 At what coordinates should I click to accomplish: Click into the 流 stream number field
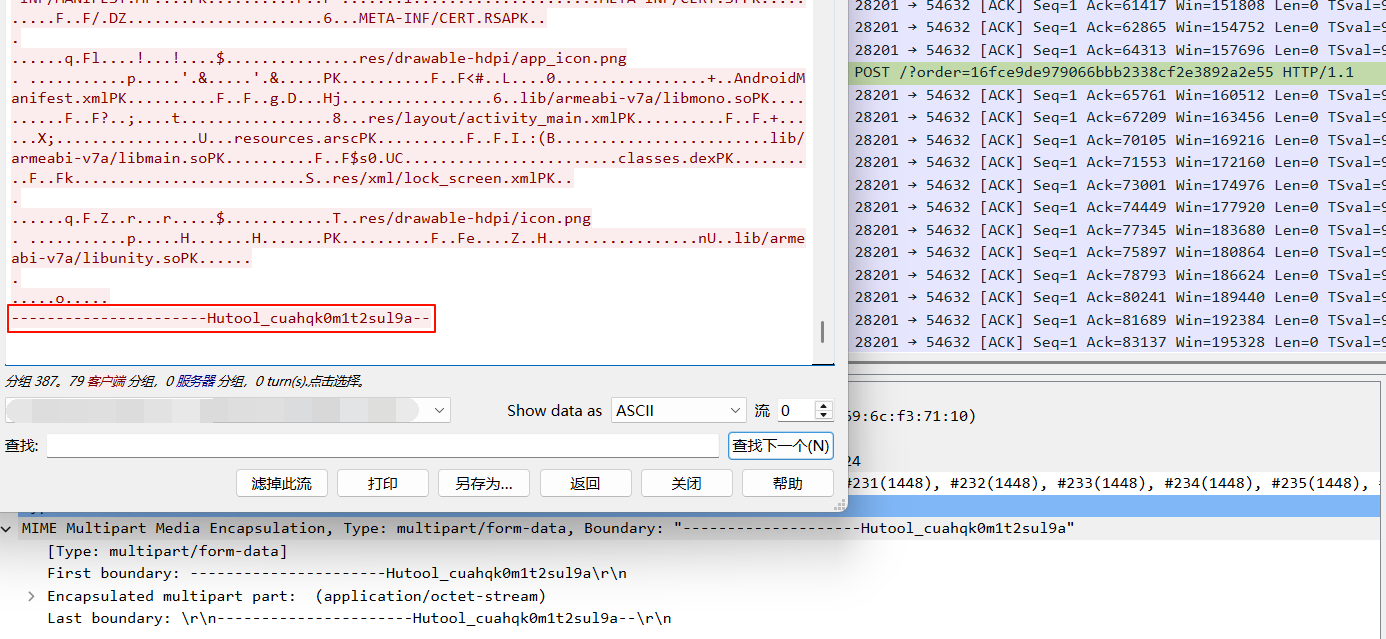pos(796,410)
